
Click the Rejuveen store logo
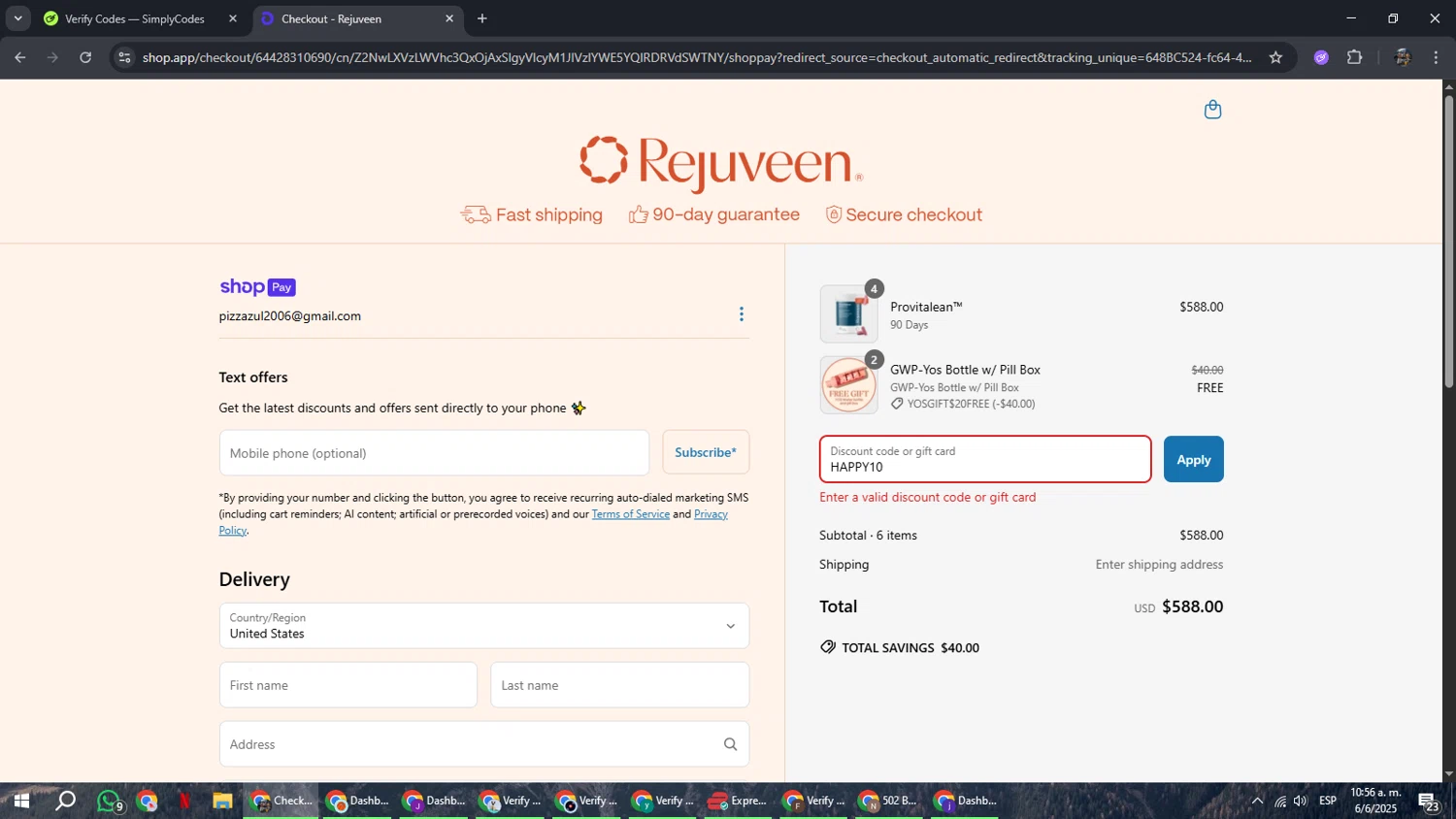pos(721,163)
